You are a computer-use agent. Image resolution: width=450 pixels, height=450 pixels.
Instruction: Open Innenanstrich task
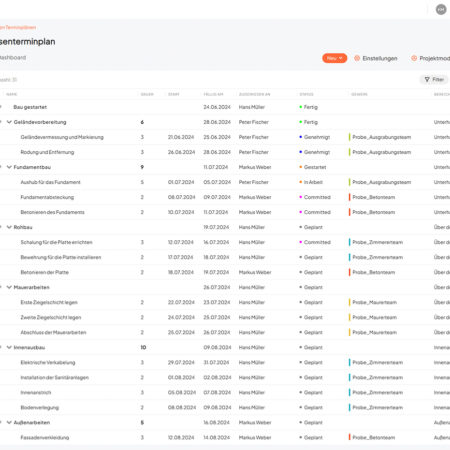click(x=36, y=392)
